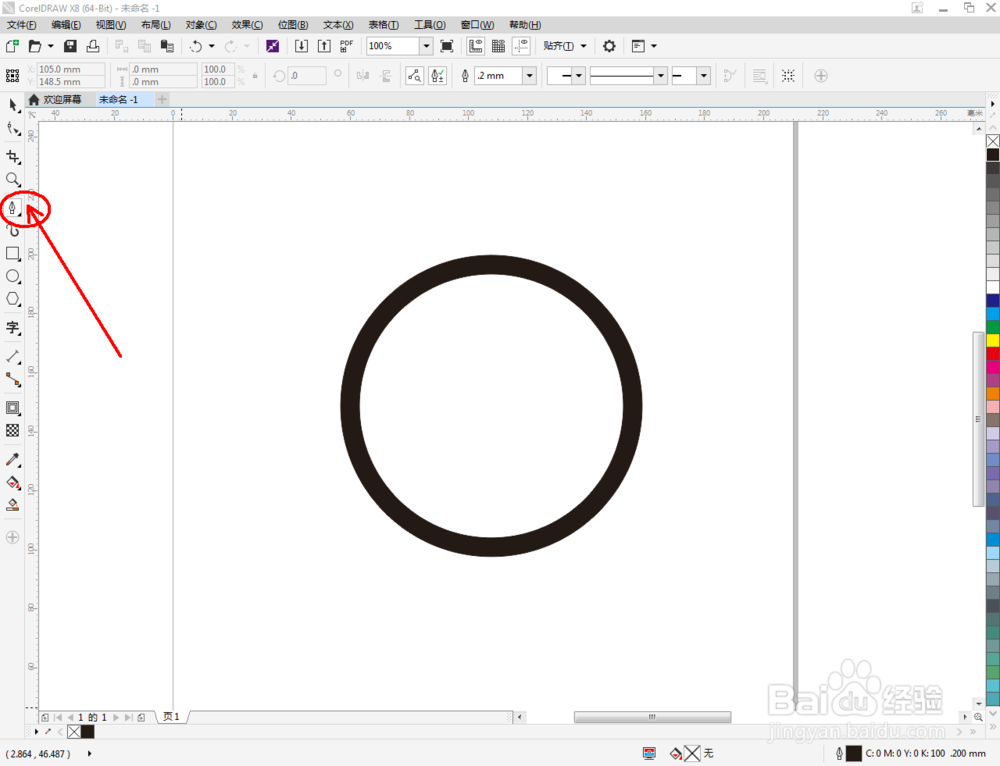The width and height of the screenshot is (1000, 766).
Task: Select the Transparency checkerboard tool
Action: [13, 431]
